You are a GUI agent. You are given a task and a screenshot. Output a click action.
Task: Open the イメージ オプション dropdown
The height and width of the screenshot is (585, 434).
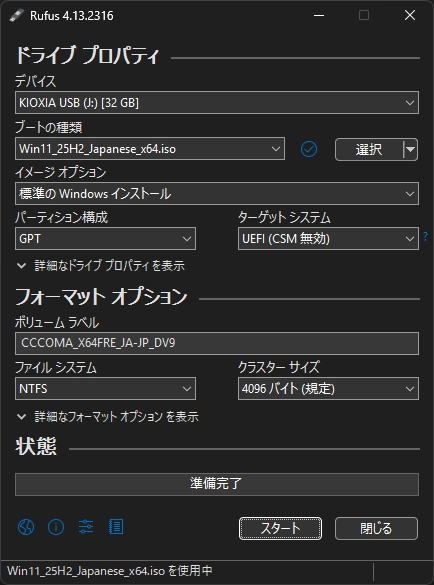coord(217,194)
